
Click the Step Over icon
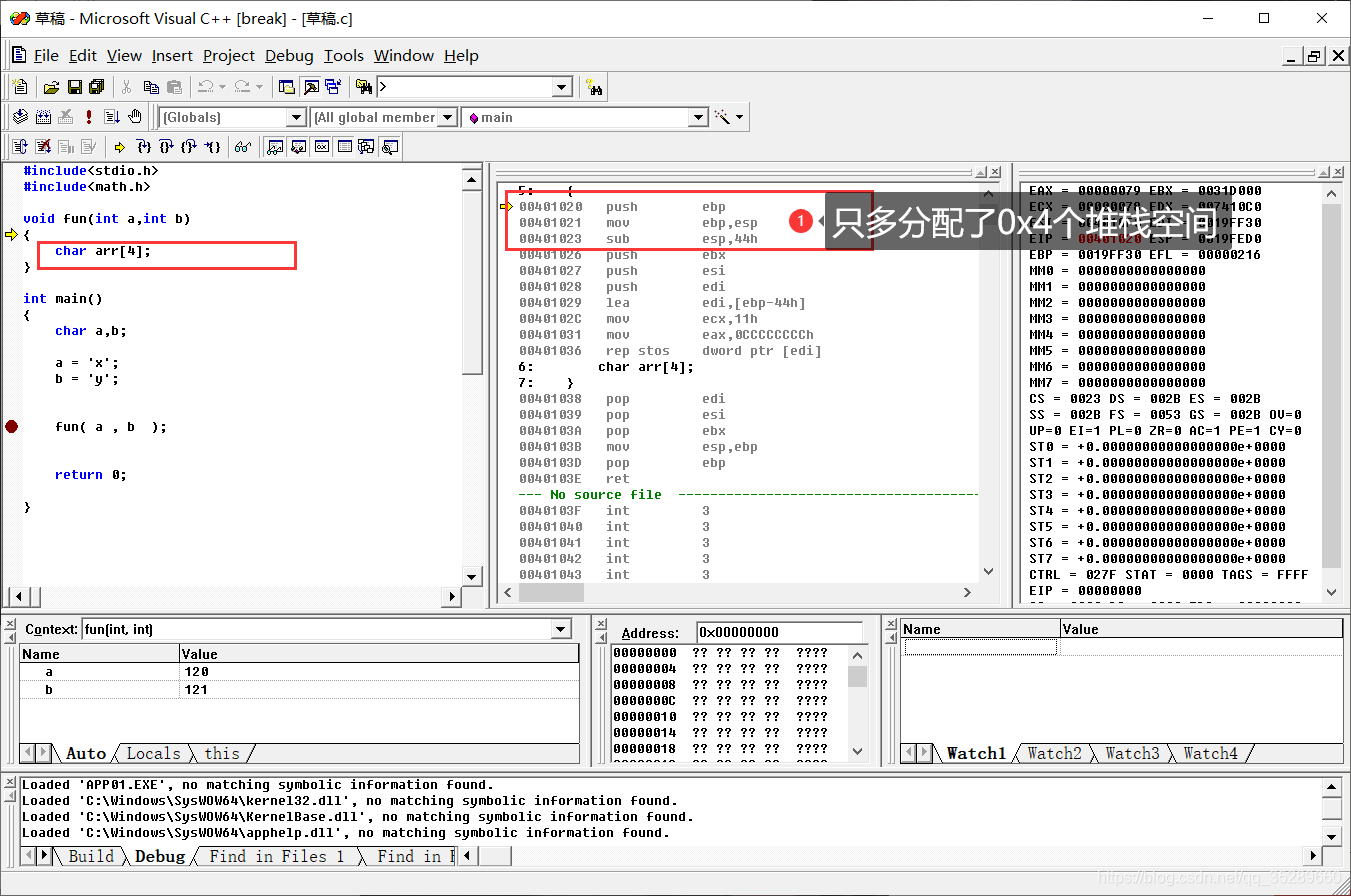pyautogui.click(x=166, y=147)
